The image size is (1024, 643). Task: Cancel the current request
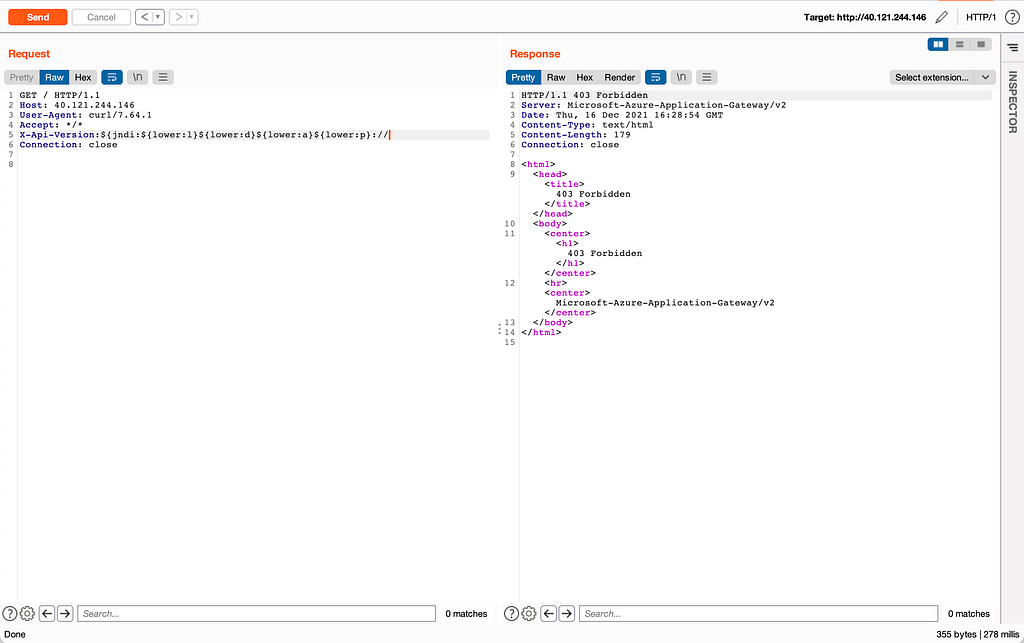[x=101, y=17]
